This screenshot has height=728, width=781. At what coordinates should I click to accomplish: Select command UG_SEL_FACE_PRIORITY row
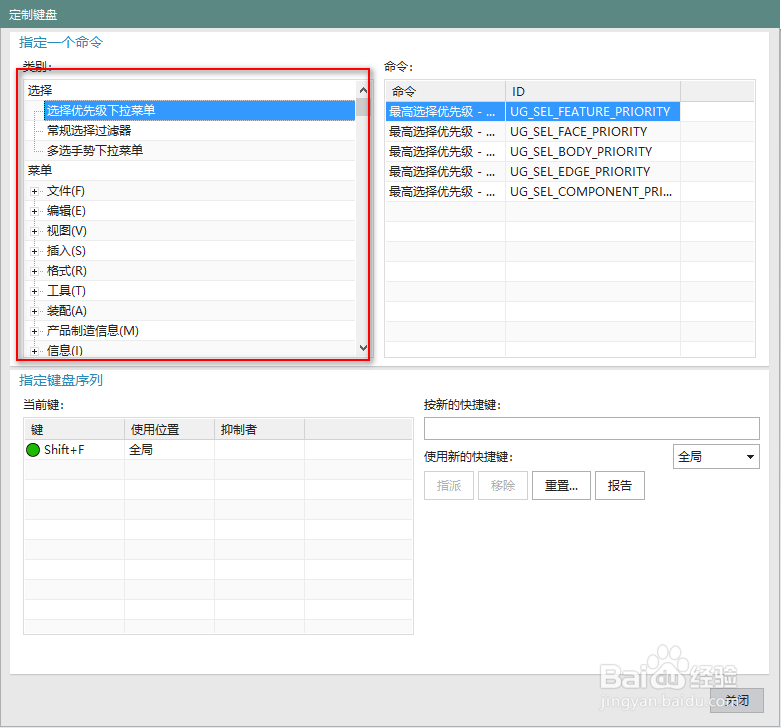coord(533,131)
